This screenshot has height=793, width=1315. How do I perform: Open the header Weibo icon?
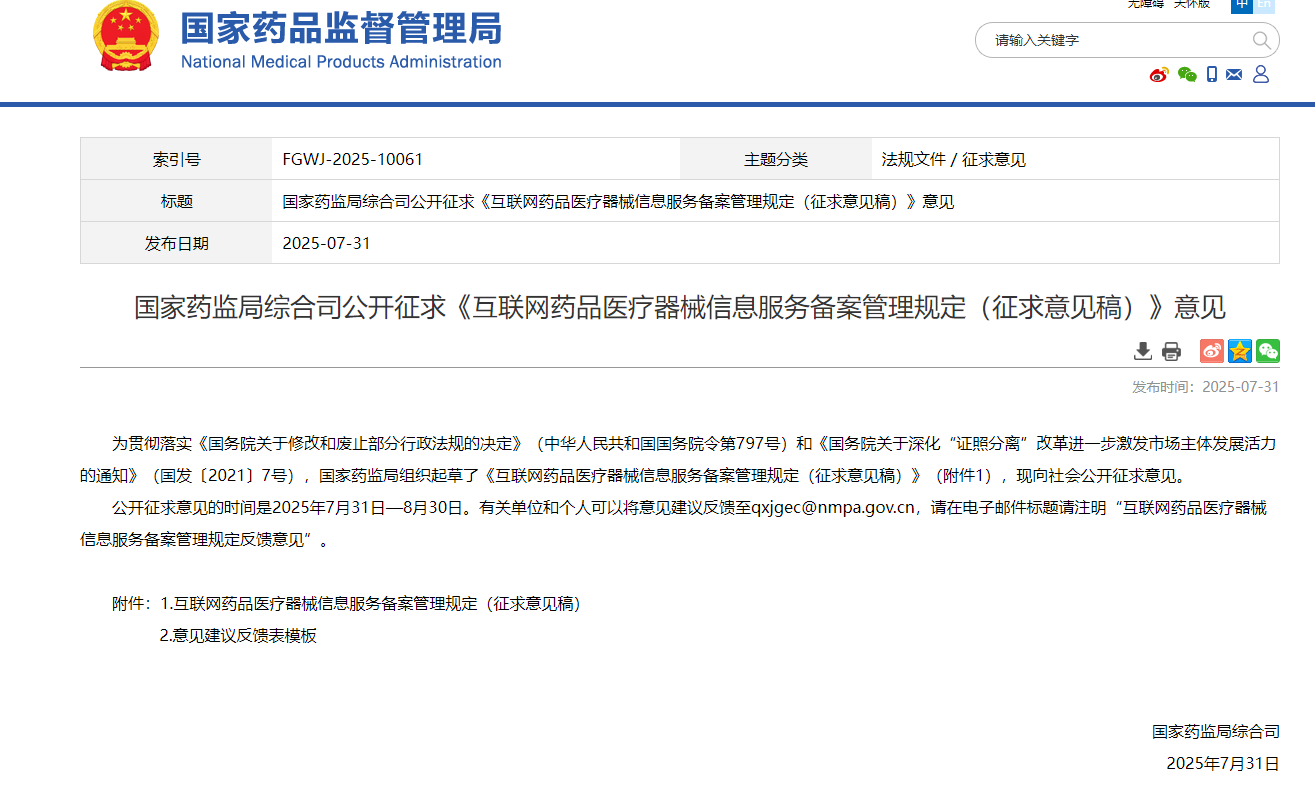[1159, 74]
